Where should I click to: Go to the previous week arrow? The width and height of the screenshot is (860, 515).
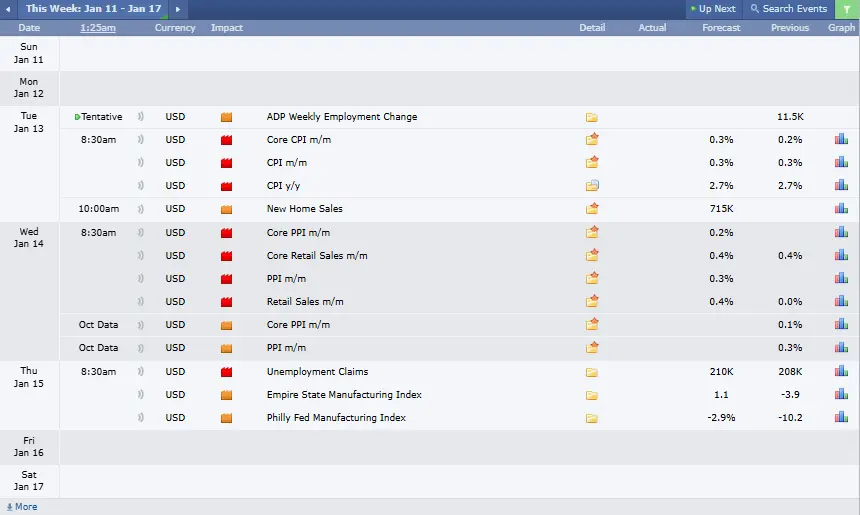[x=8, y=9]
